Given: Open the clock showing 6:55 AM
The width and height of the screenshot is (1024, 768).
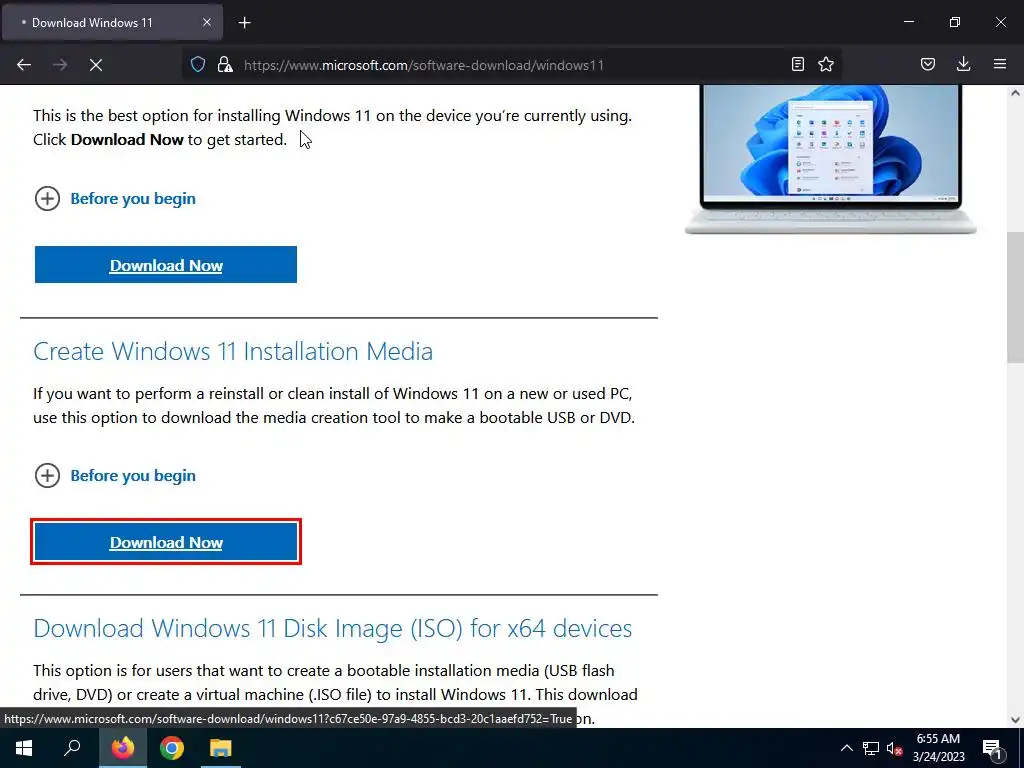Looking at the screenshot, I should 938,748.
